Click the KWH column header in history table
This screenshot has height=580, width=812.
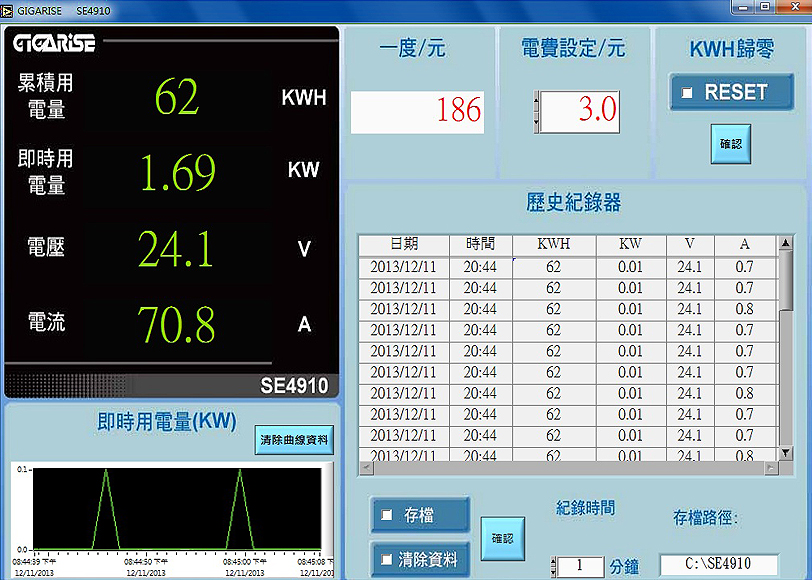554,244
